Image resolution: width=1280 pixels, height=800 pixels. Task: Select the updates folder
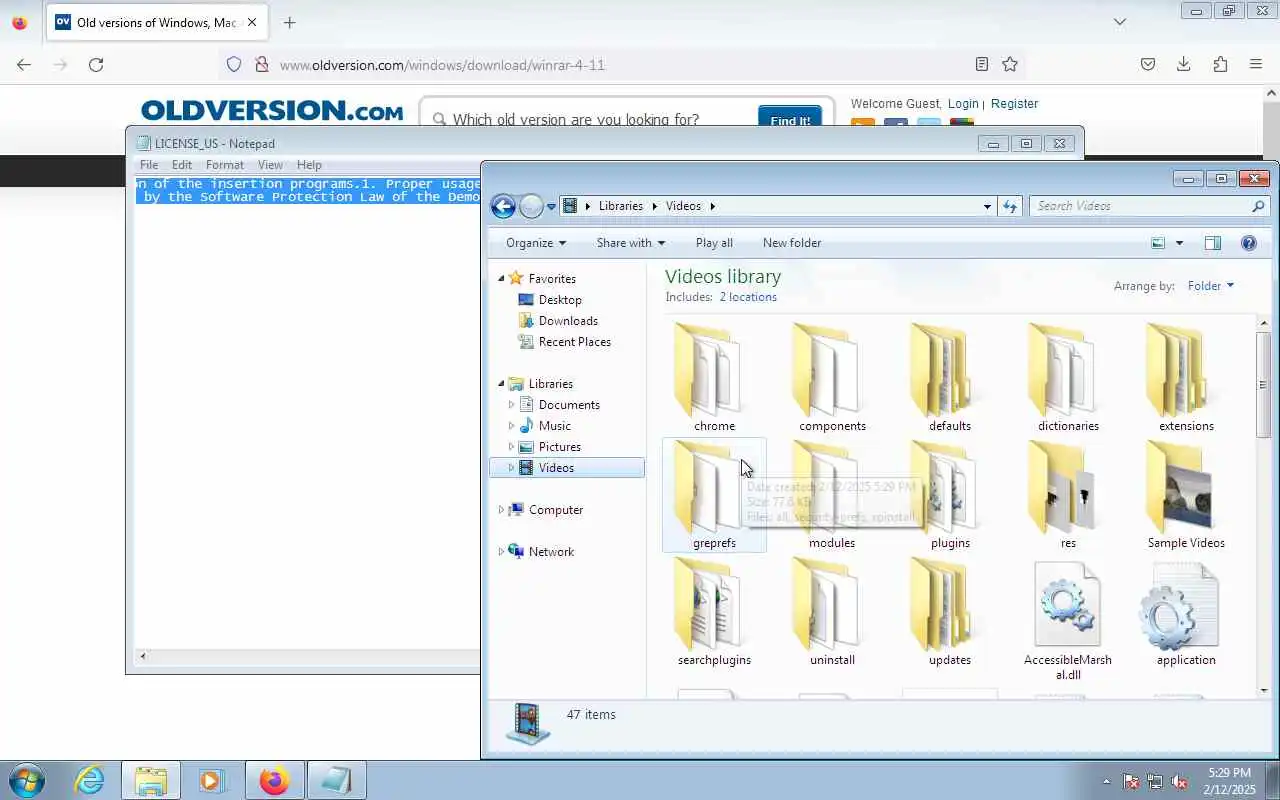pyautogui.click(x=950, y=612)
